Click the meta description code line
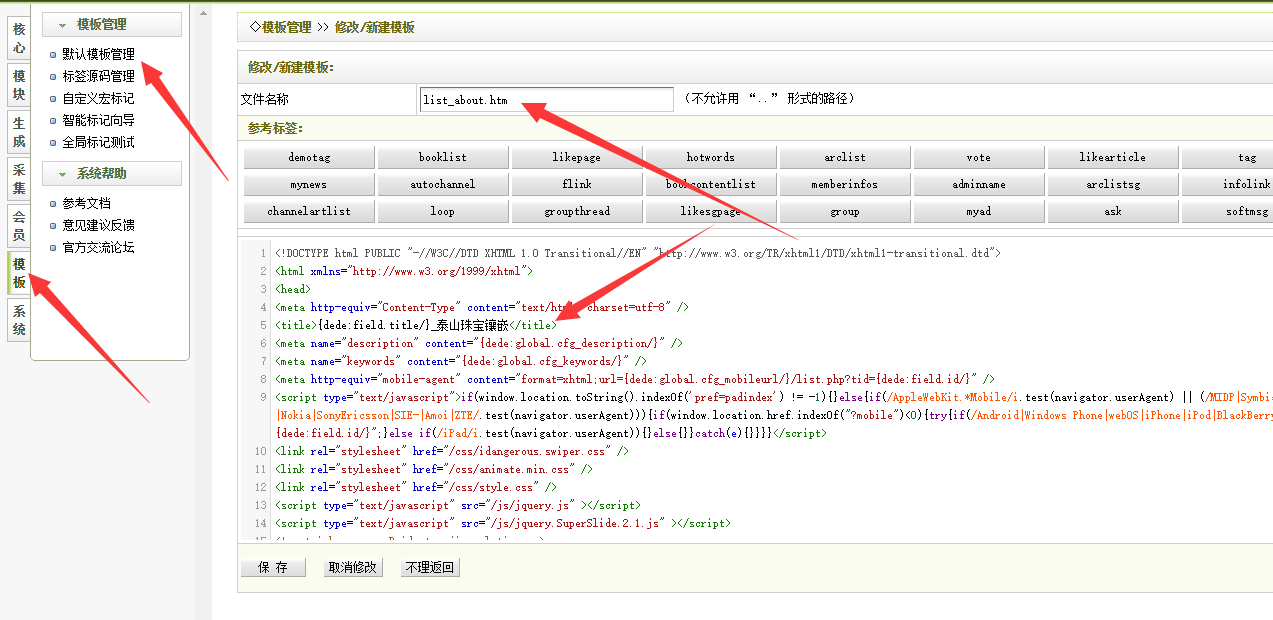 479,343
